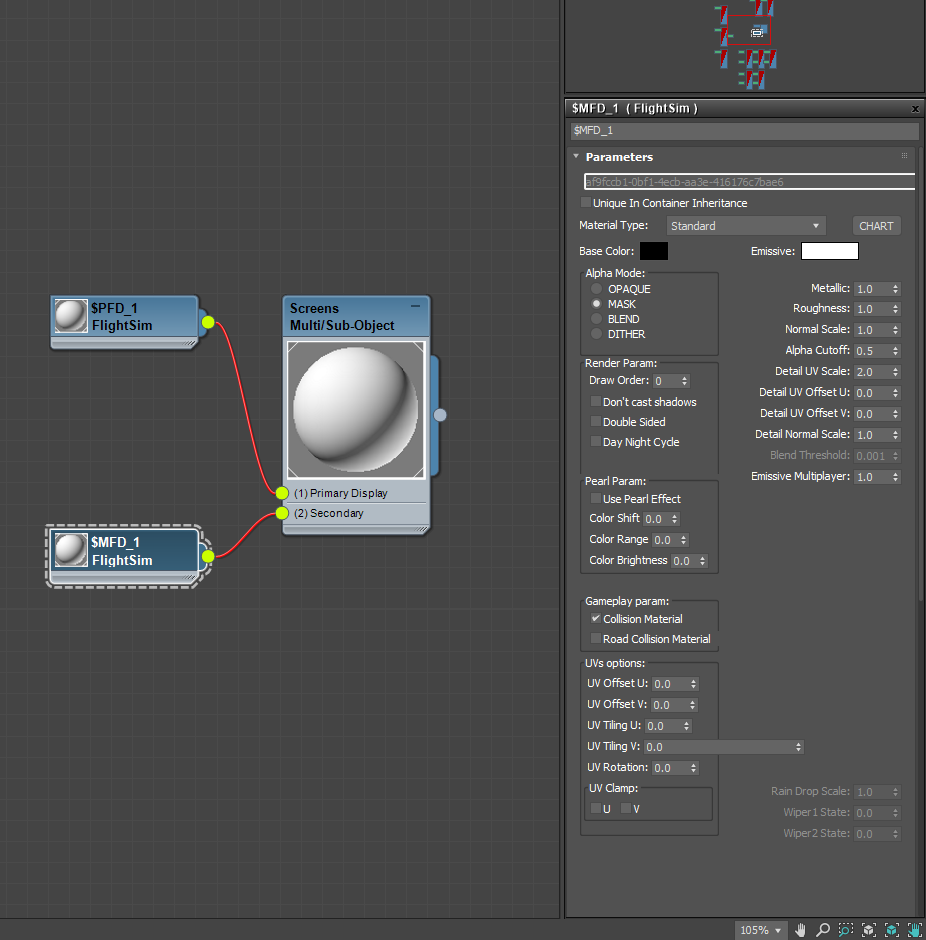926x940 pixels.
Task: Click the UV Offset V spinner arrows
Action: [x=693, y=705]
